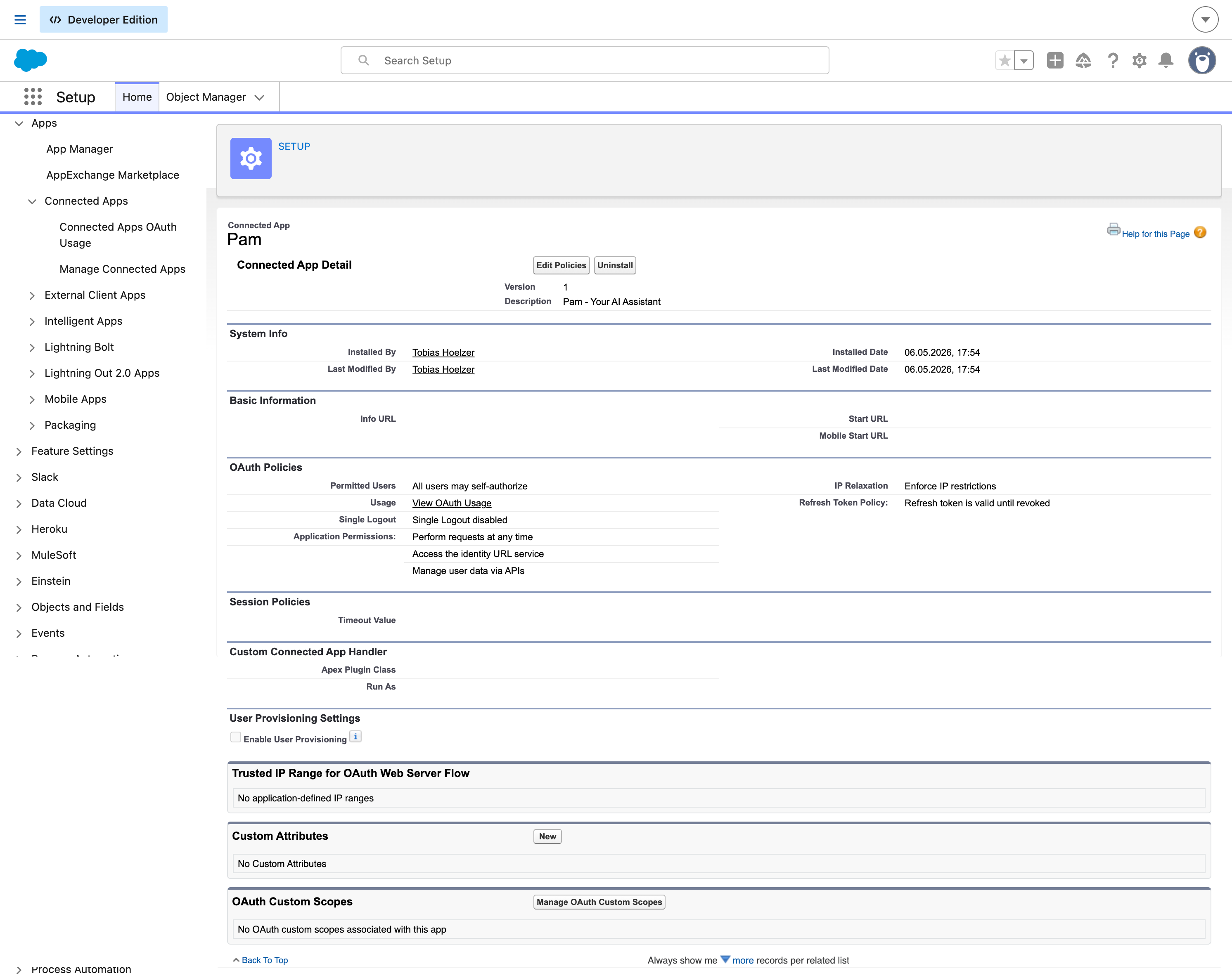Open App Manager in the sidebar
The width and height of the screenshot is (1232, 978).
click(x=79, y=149)
